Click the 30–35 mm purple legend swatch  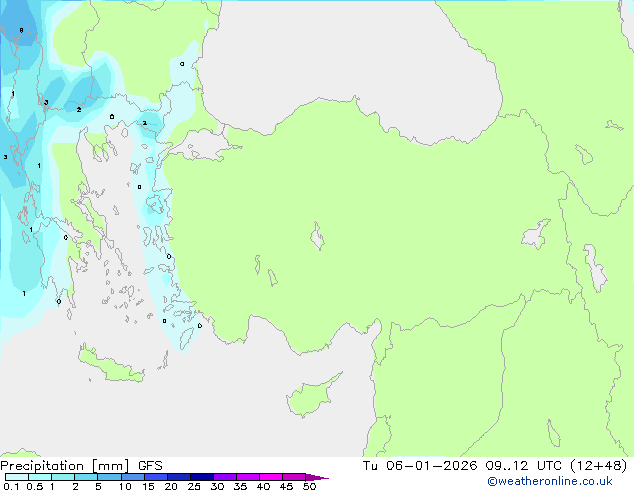(x=225, y=477)
